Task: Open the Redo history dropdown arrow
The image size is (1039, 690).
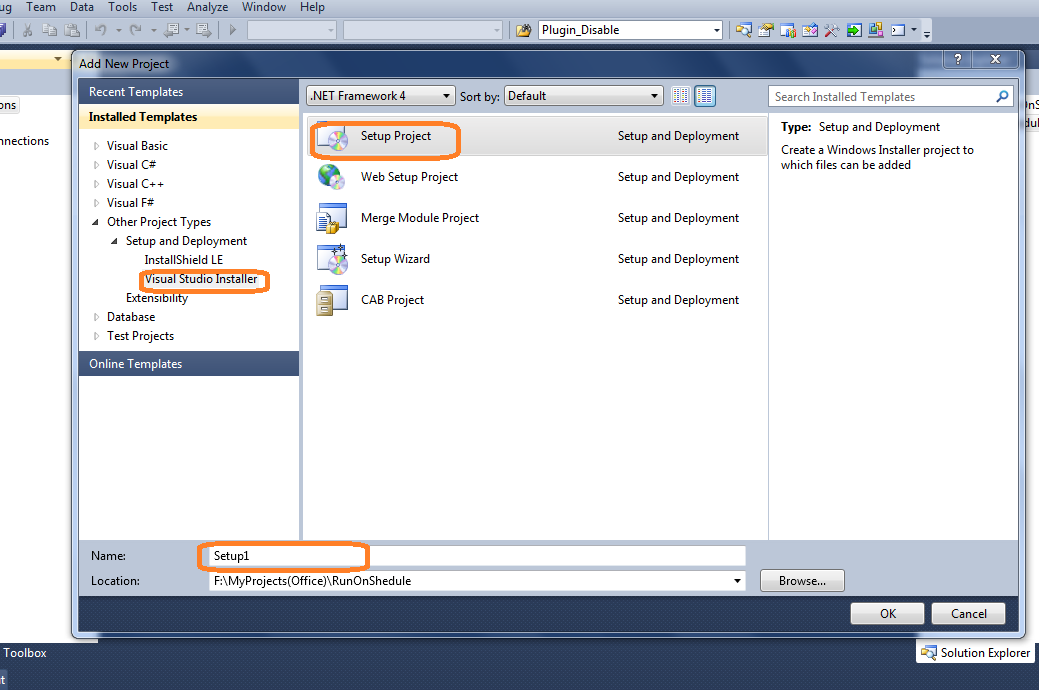Action: [153, 30]
